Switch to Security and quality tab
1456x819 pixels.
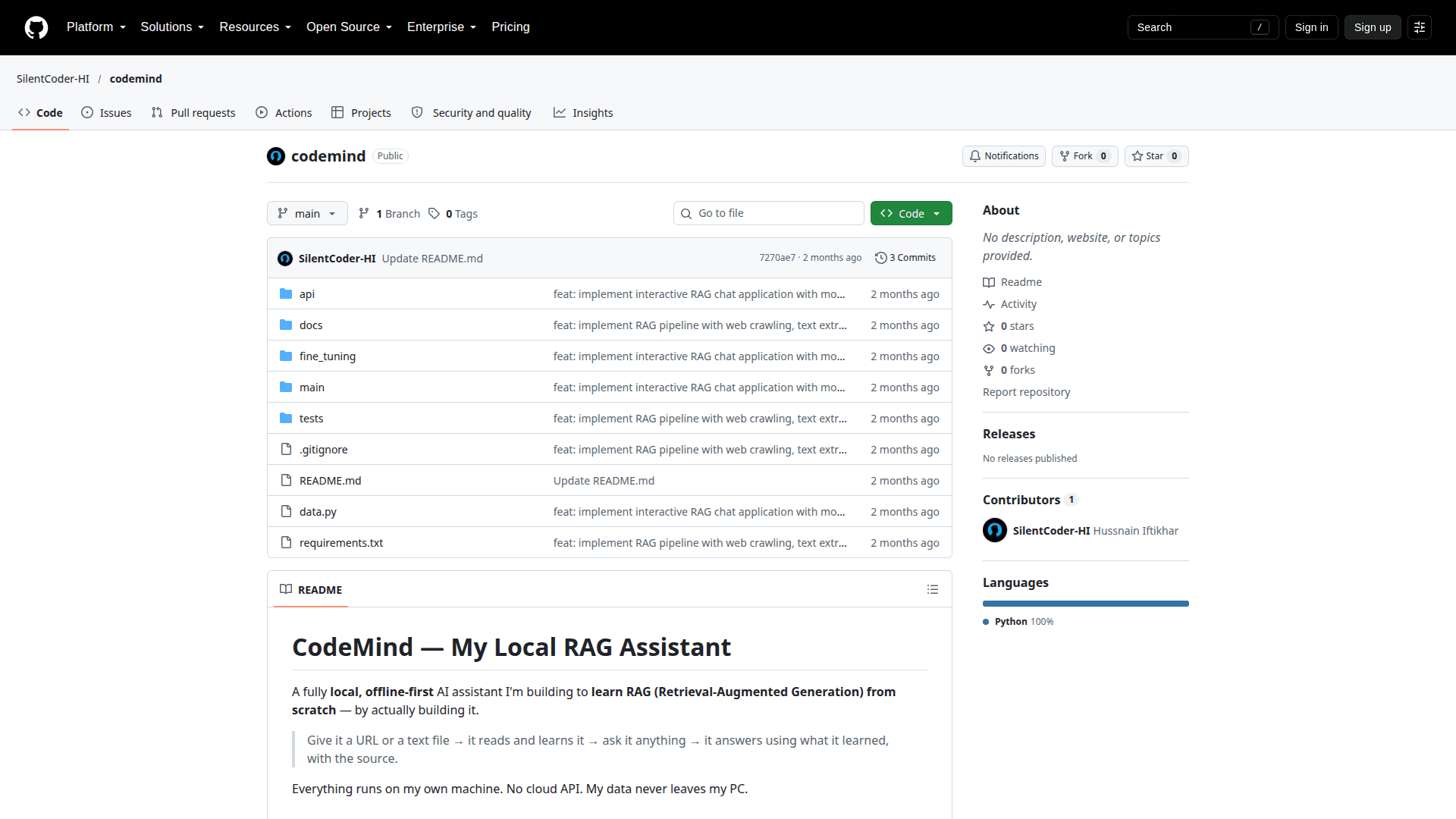point(472,113)
